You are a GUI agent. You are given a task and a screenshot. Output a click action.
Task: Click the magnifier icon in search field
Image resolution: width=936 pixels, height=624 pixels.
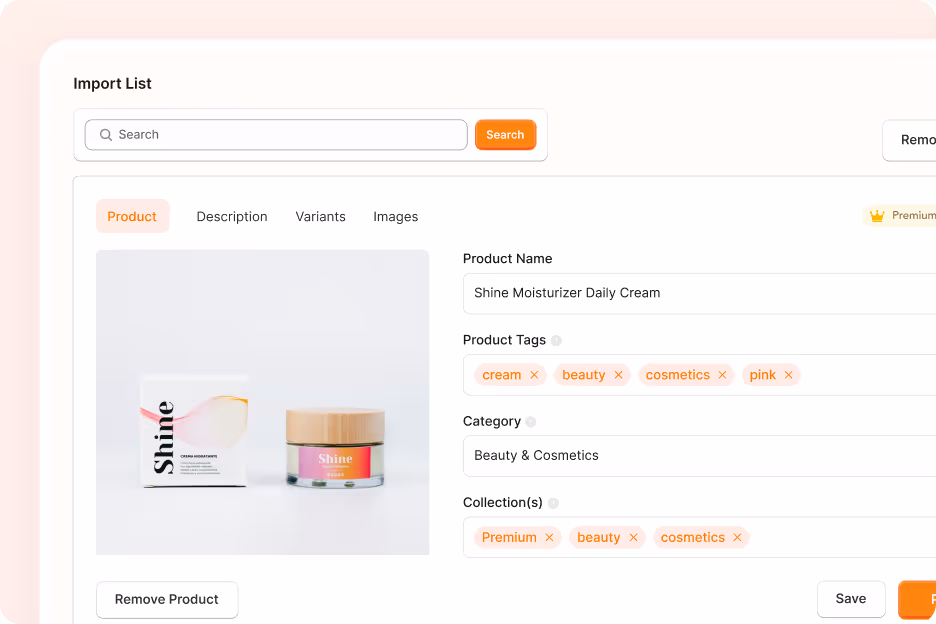click(x=106, y=135)
